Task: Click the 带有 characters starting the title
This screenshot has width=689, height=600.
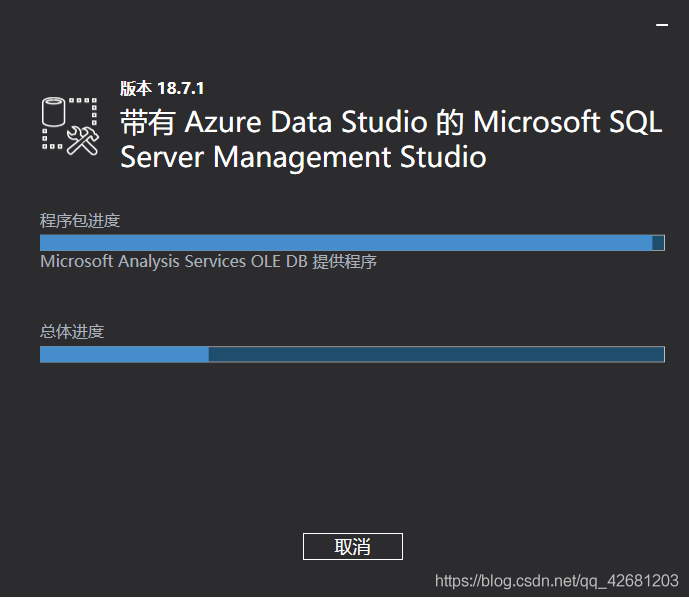Action: click(149, 123)
